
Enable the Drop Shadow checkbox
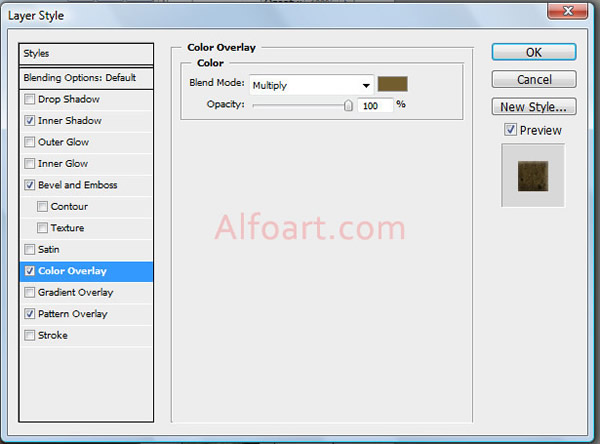coord(30,100)
